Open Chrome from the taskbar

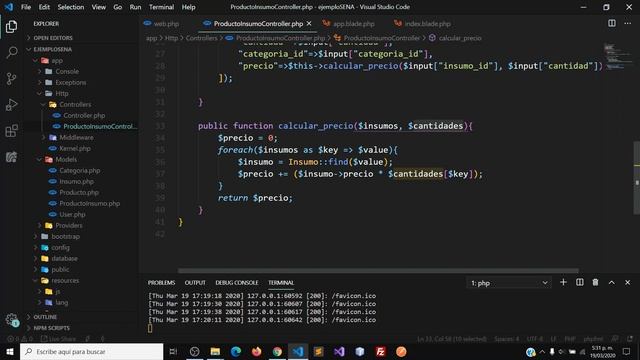point(277,351)
